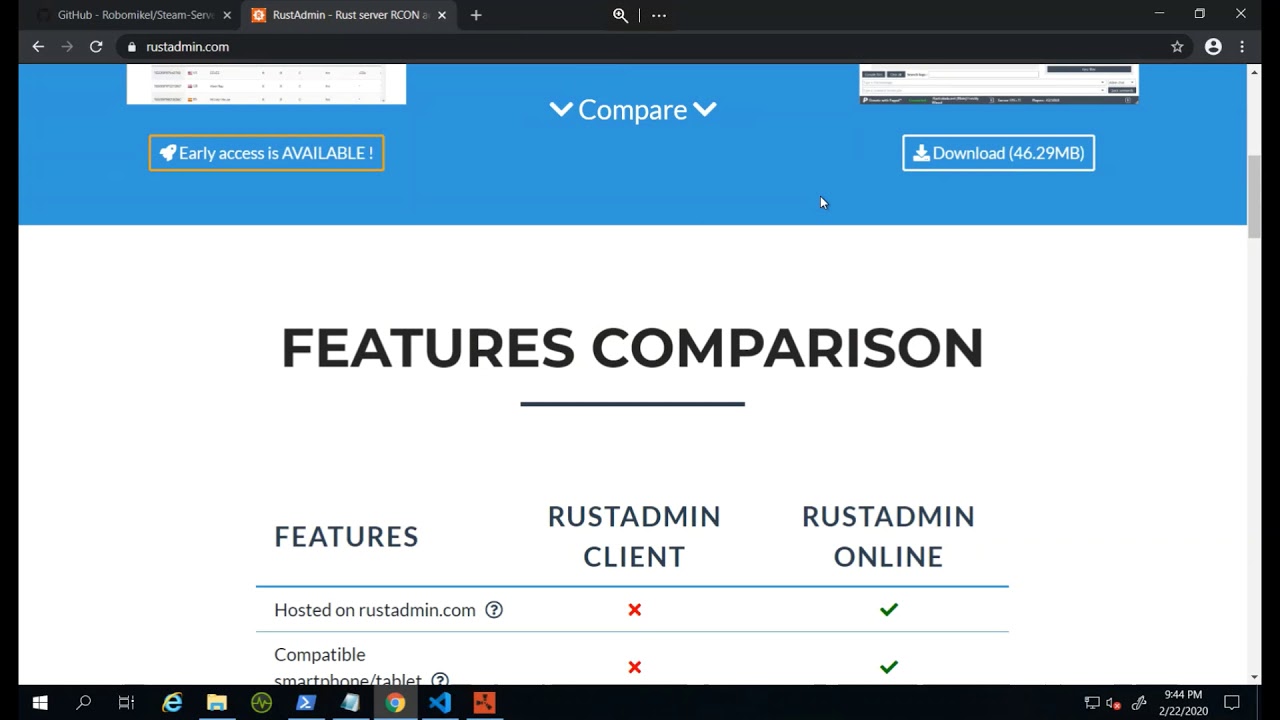Show help for Hosted on rustadmin.com
The height and width of the screenshot is (720, 1280).
[494, 610]
